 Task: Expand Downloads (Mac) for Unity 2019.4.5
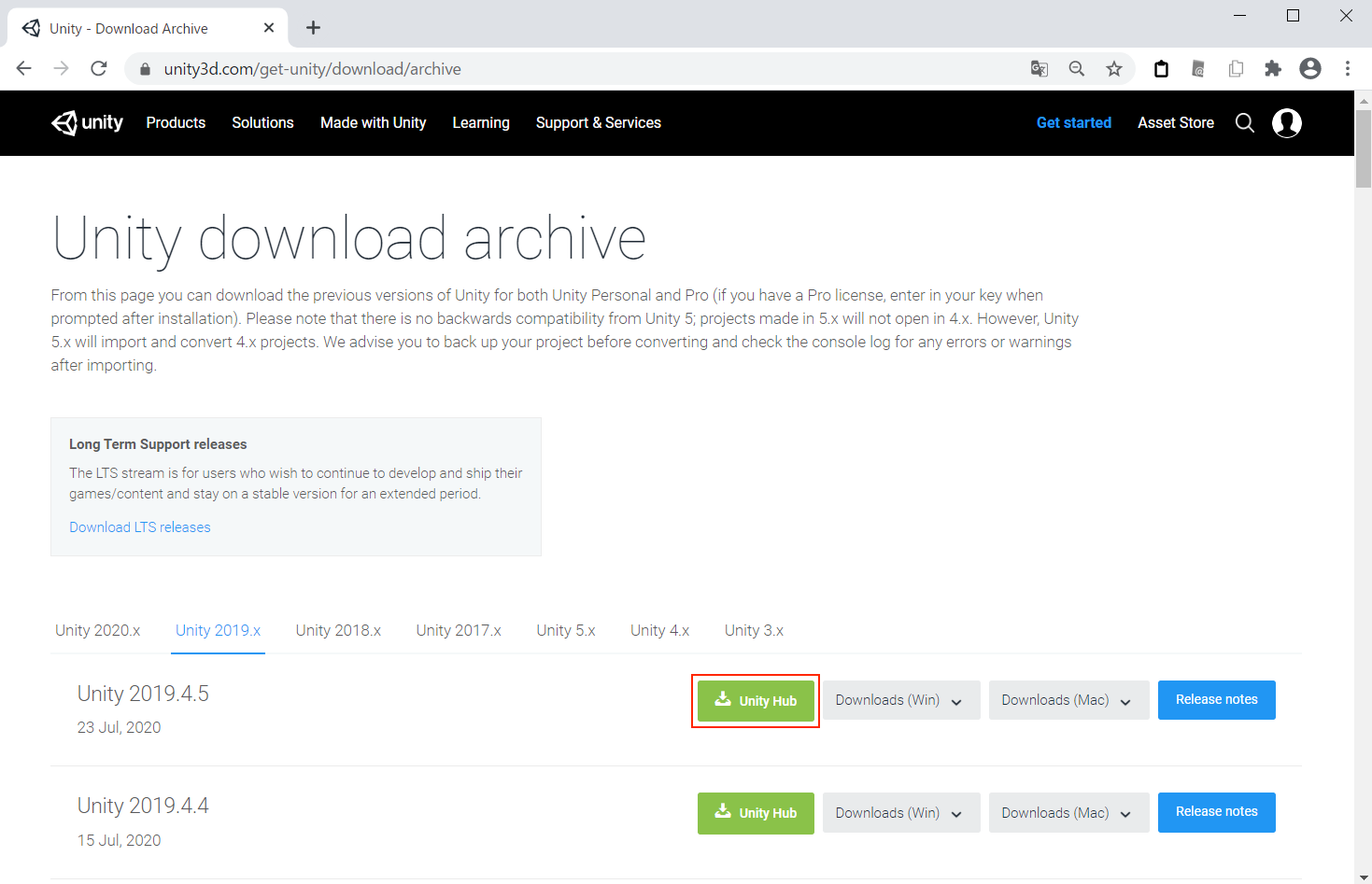[1066, 700]
